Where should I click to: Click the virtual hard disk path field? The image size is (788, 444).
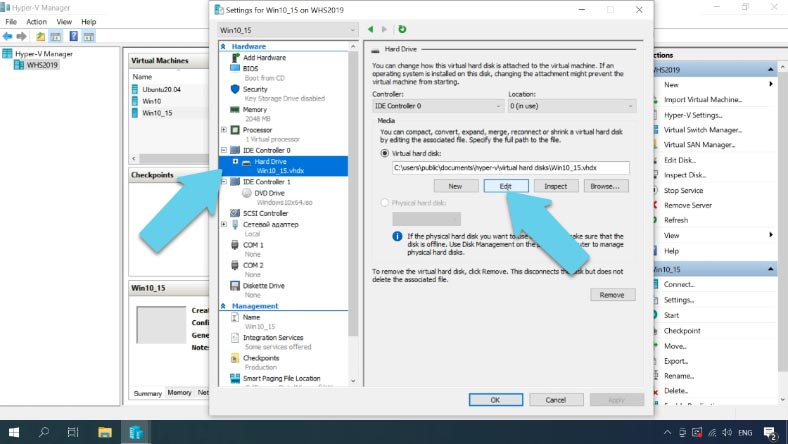coord(511,168)
